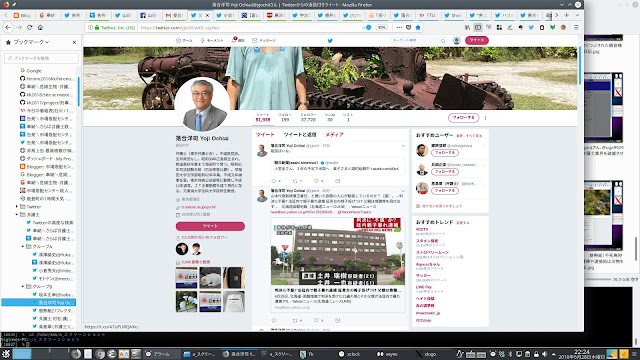Image resolution: width=640 pixels, height=360 pixels.
Task: Open the profile's Tweets tab
Action: click(265, 134)
